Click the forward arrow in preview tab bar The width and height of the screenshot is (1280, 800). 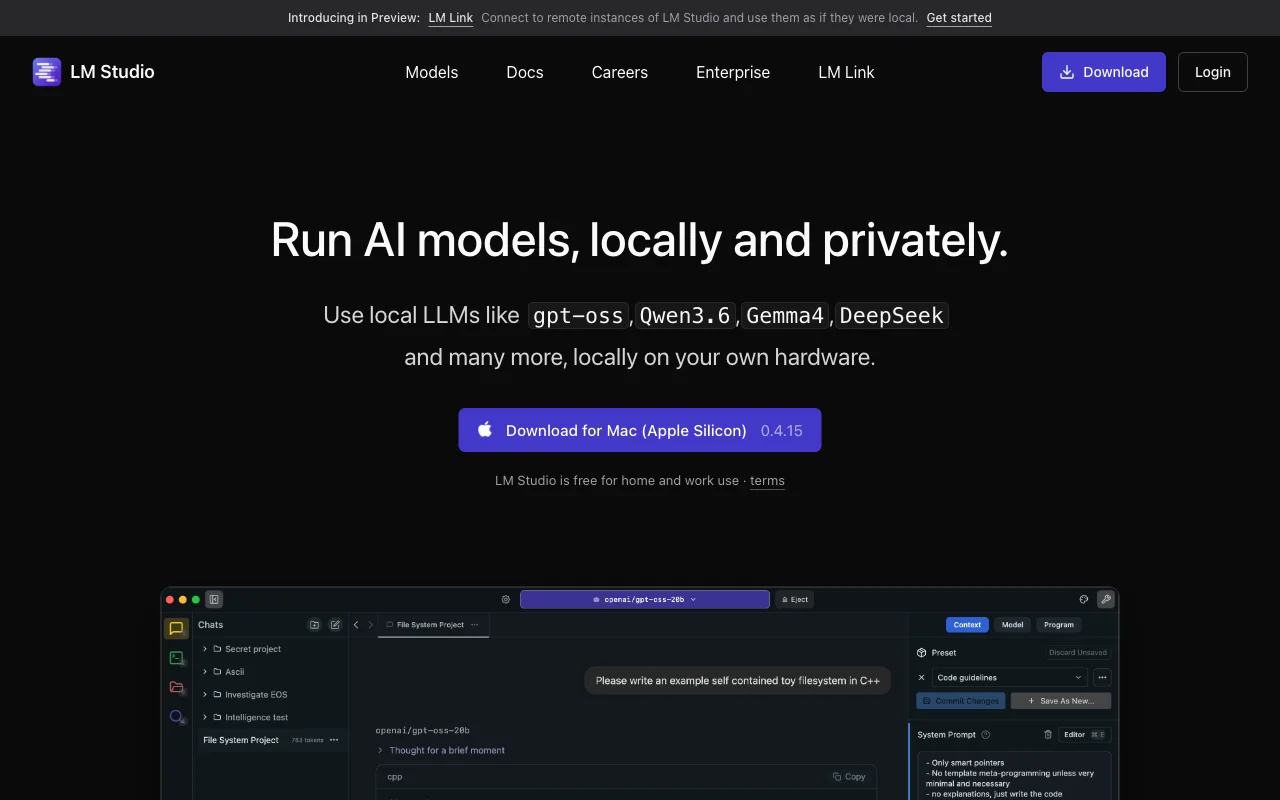click(370, 625)
